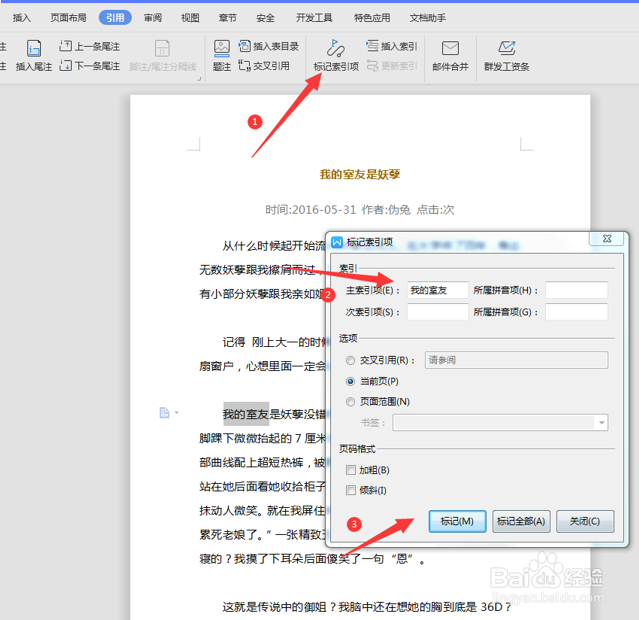This screenshot has height=620, width=639.
Task: Go to previous endnote
Action: click(89, 46)
